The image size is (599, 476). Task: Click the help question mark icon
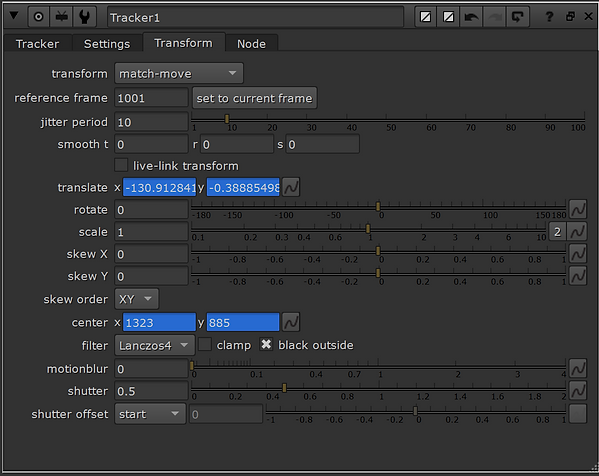[x=549, y=17]
